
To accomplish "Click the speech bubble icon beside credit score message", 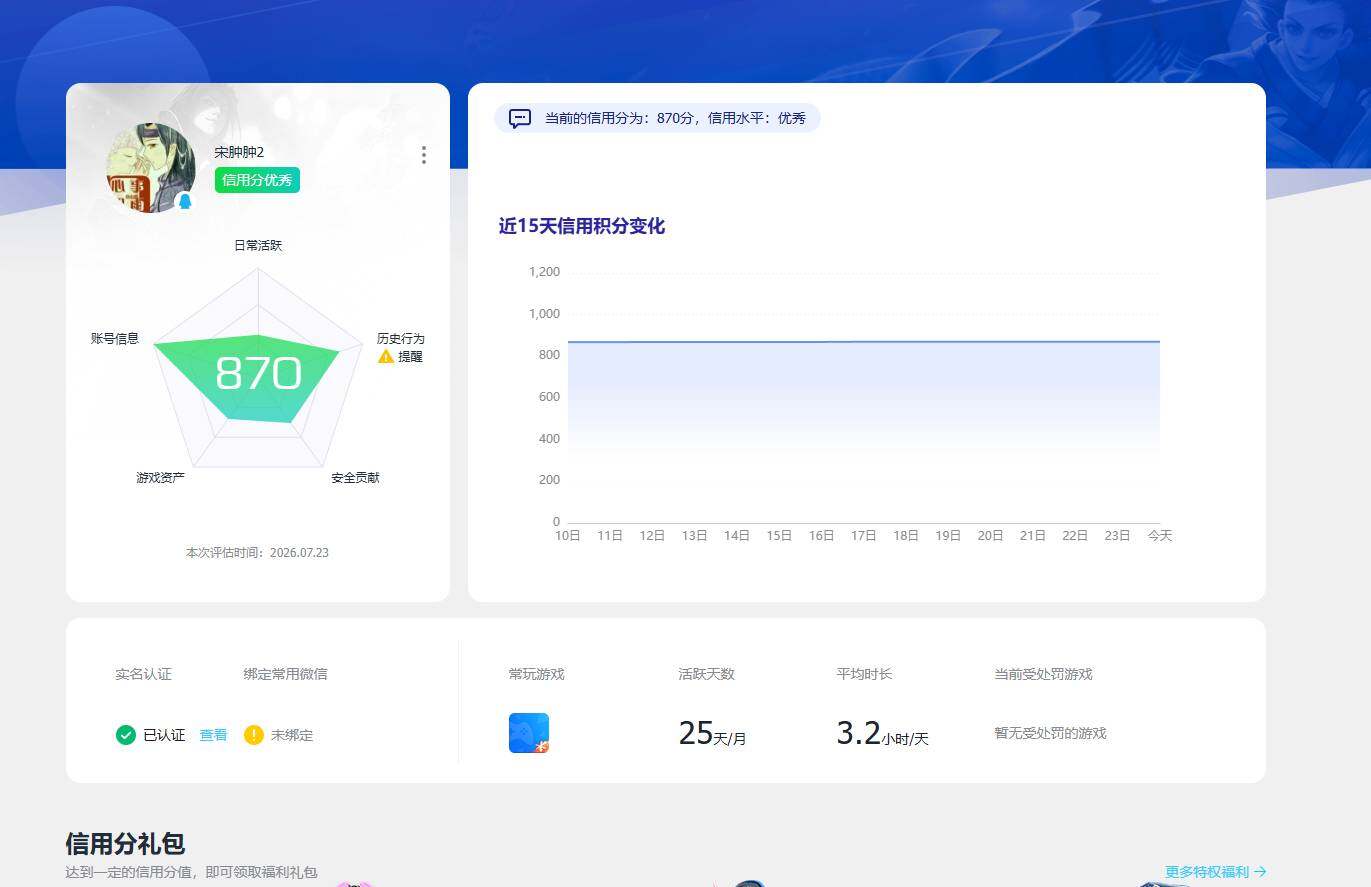I will (x=520, y=118).
